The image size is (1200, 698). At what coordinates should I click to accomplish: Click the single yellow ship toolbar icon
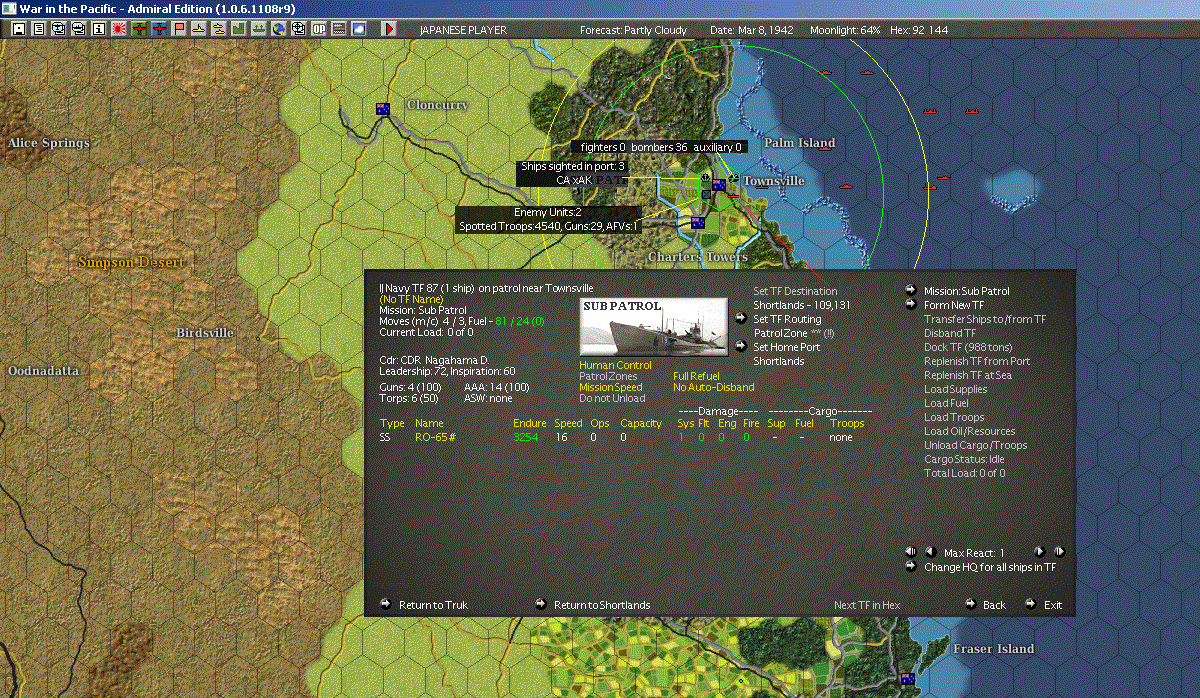point(199,29)
